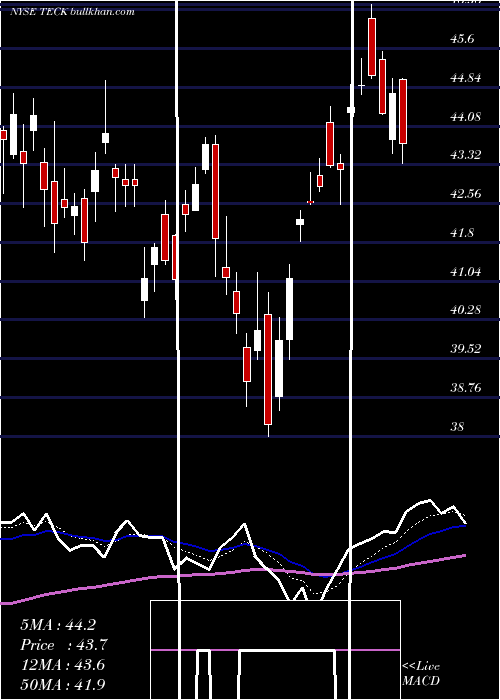Image resolution: width=500 pixels, height=700 pixels.
Task: Click the Price : 43.7 reading
Action: tap(64, 645)
